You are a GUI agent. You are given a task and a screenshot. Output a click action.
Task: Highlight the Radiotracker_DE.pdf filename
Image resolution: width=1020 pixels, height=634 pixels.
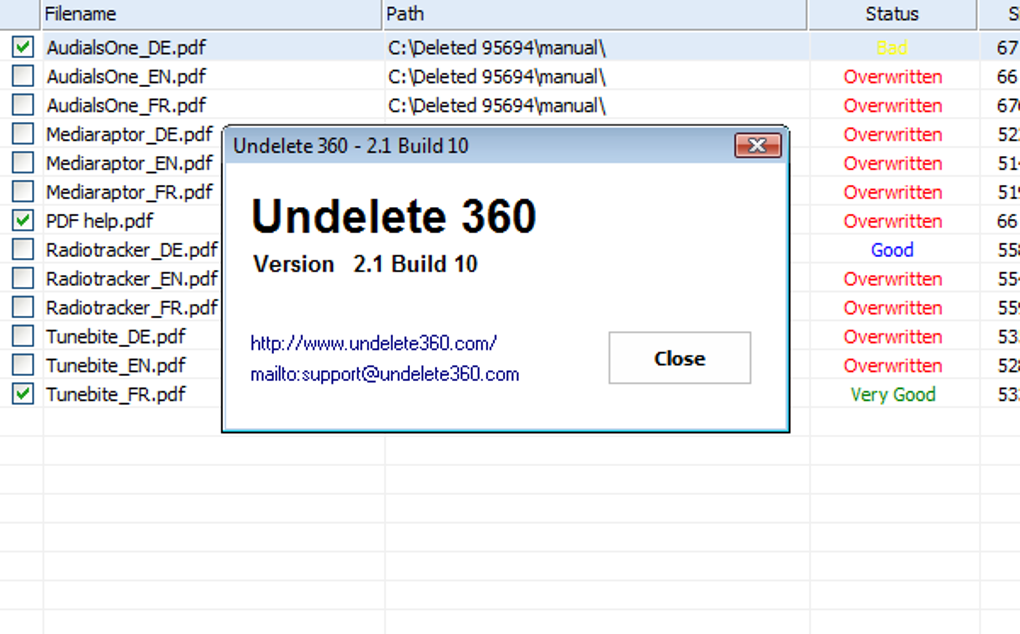tap(132, 250)
